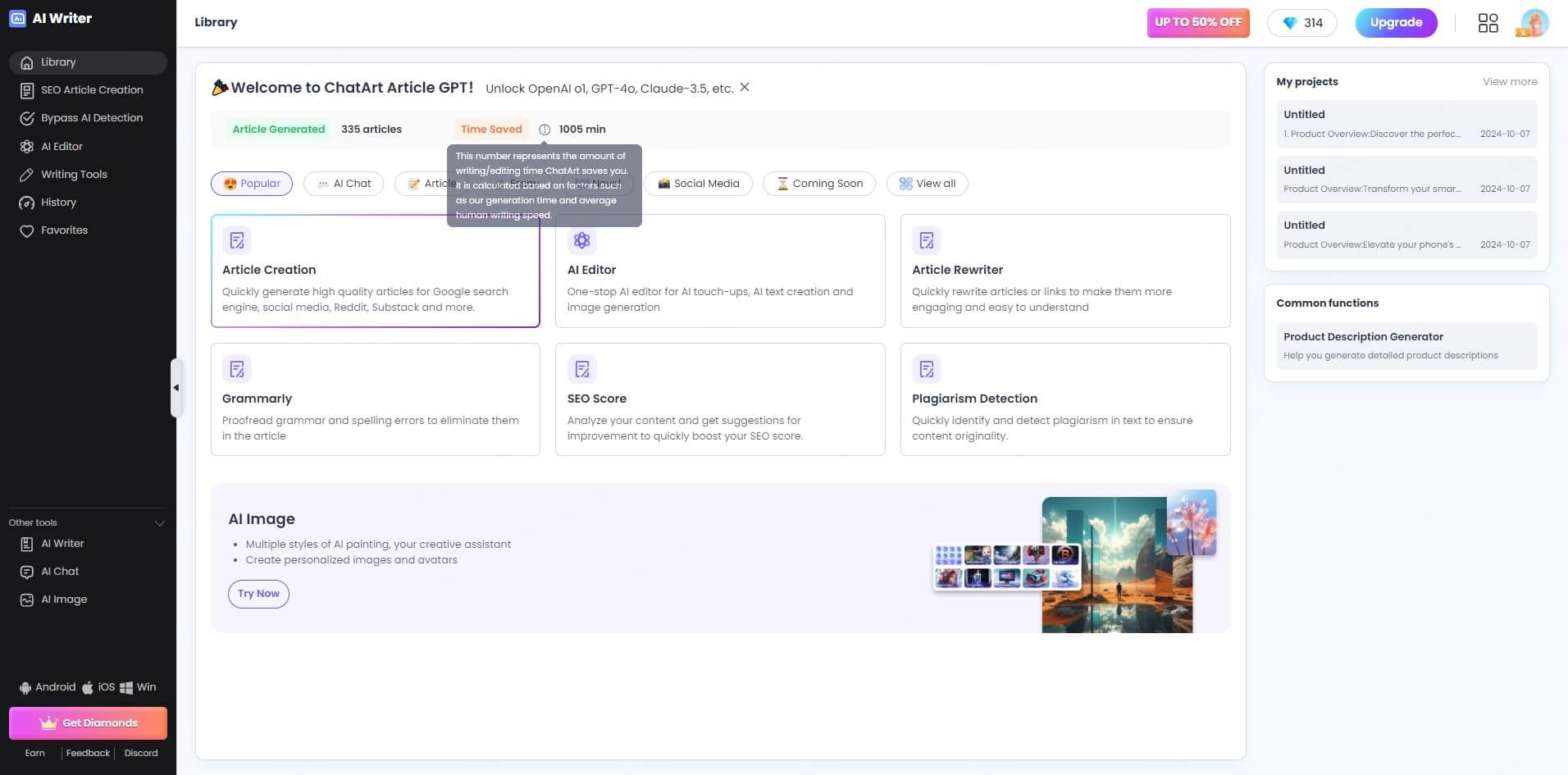Select the Popular category tab

tap(252, 184)
